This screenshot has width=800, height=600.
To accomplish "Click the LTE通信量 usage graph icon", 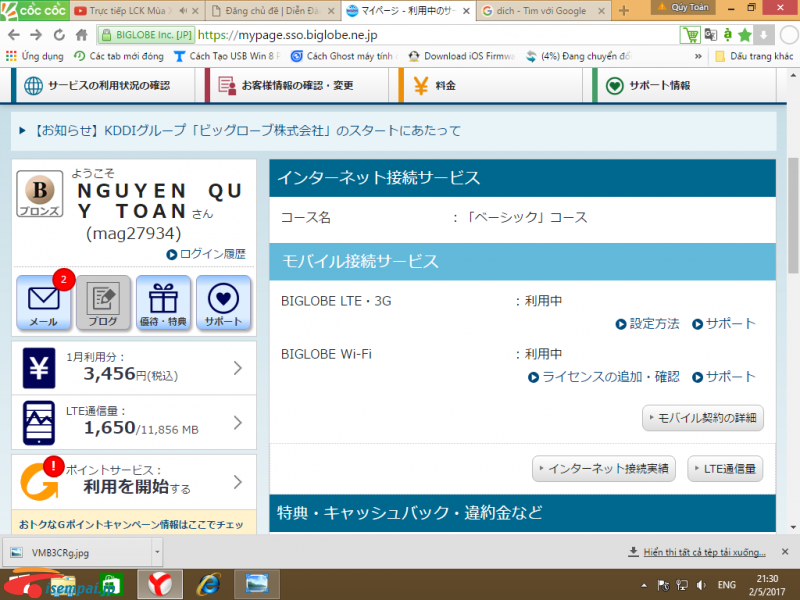I will pos(39,423).
